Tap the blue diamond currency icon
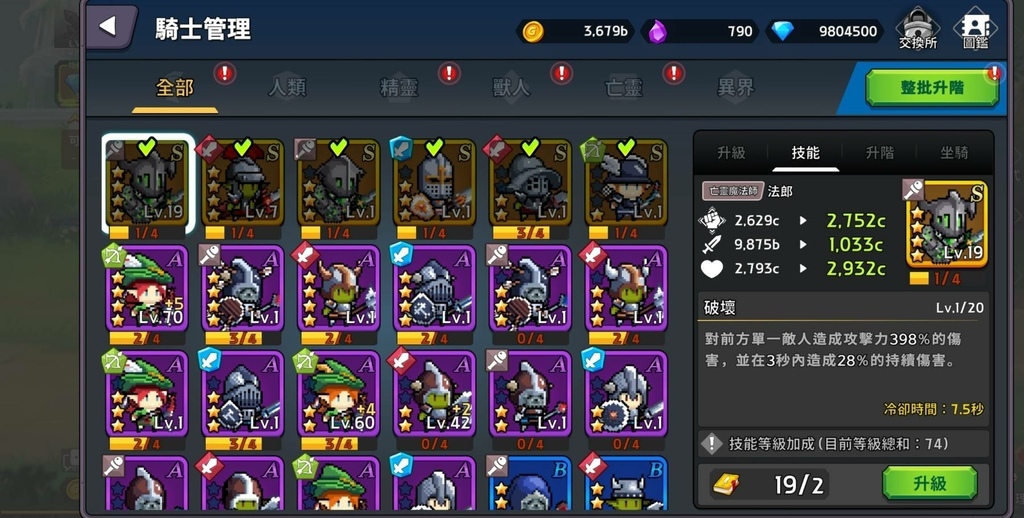The width and height of the screenshot is (1024, 518). [782, 31]
